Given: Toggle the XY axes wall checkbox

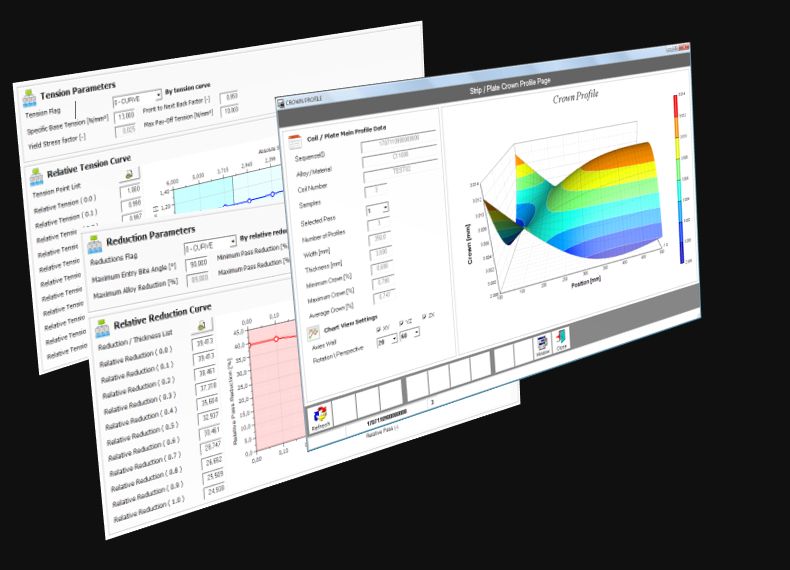Looking at the screenshot, I should (378, 327).
